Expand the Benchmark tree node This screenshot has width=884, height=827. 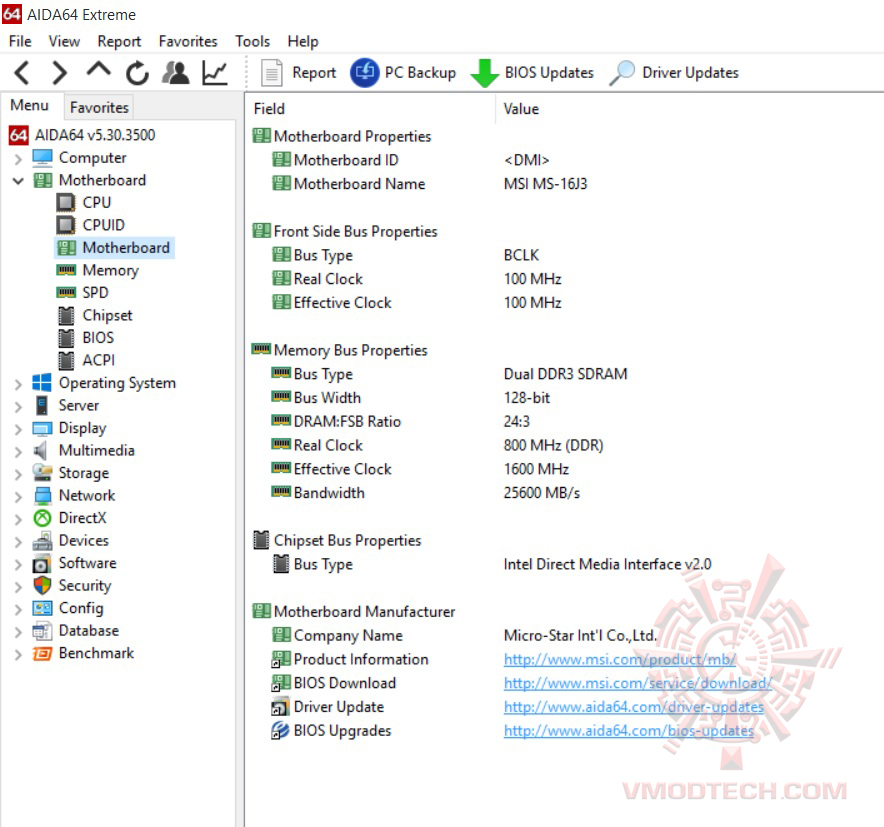pos(18,654)
